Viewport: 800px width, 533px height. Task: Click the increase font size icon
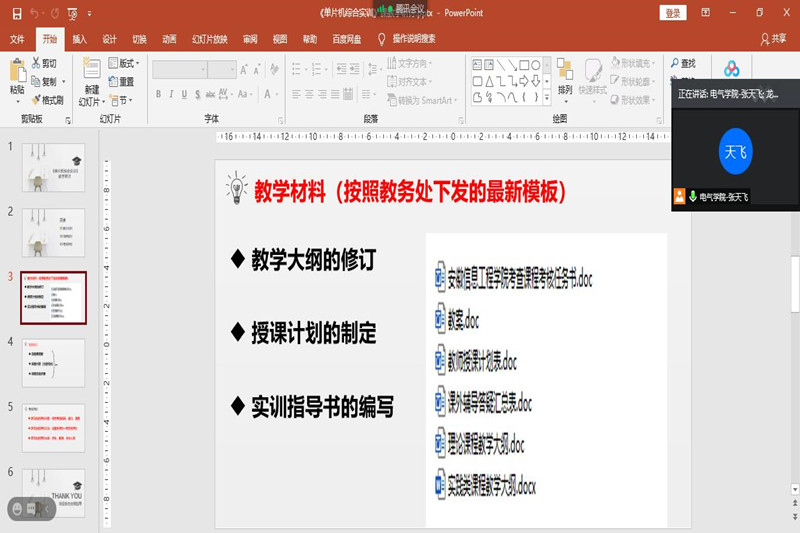click(x=244, y=70)
